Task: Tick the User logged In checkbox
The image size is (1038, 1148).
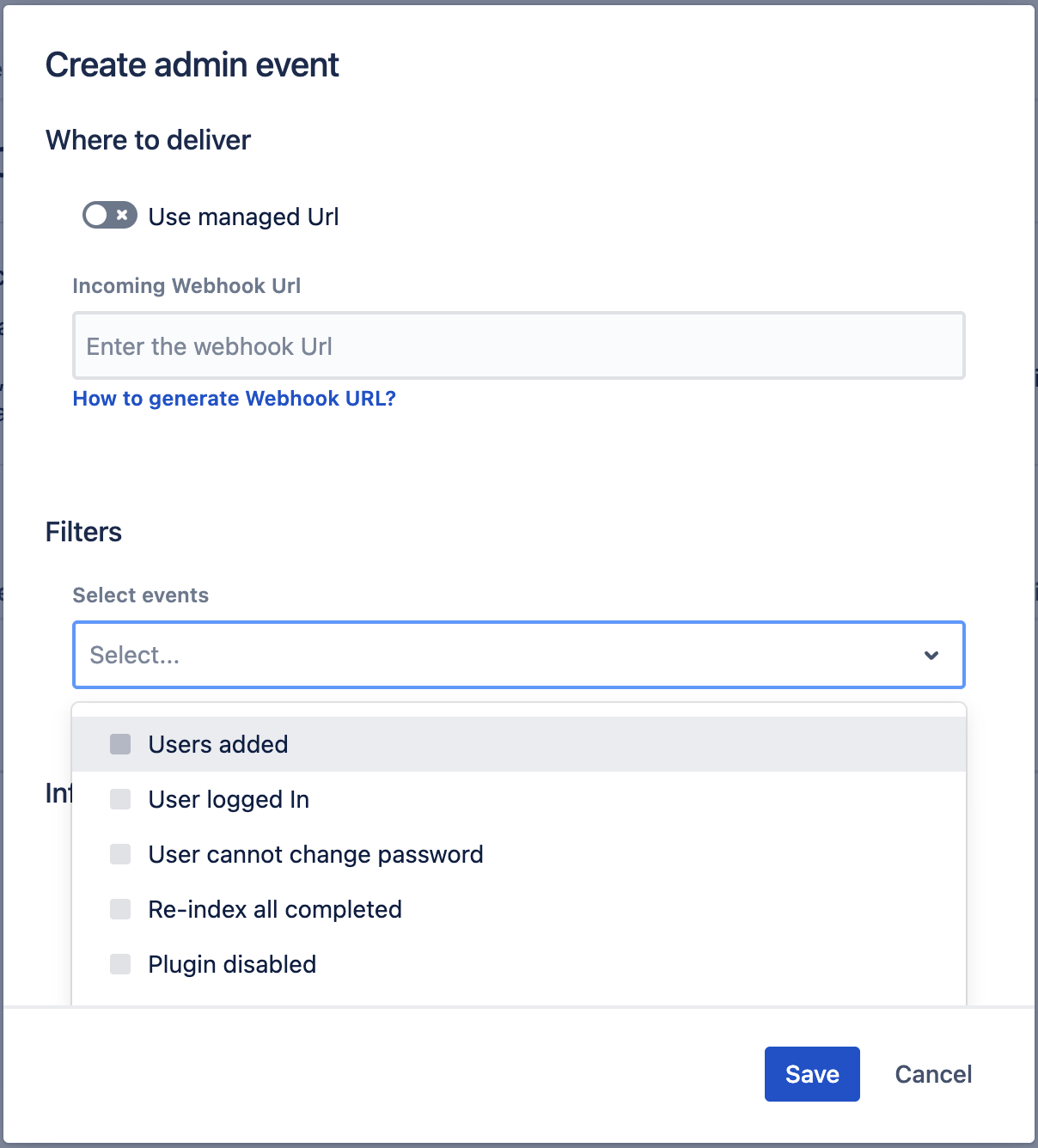Action: [x=120, y=799]
